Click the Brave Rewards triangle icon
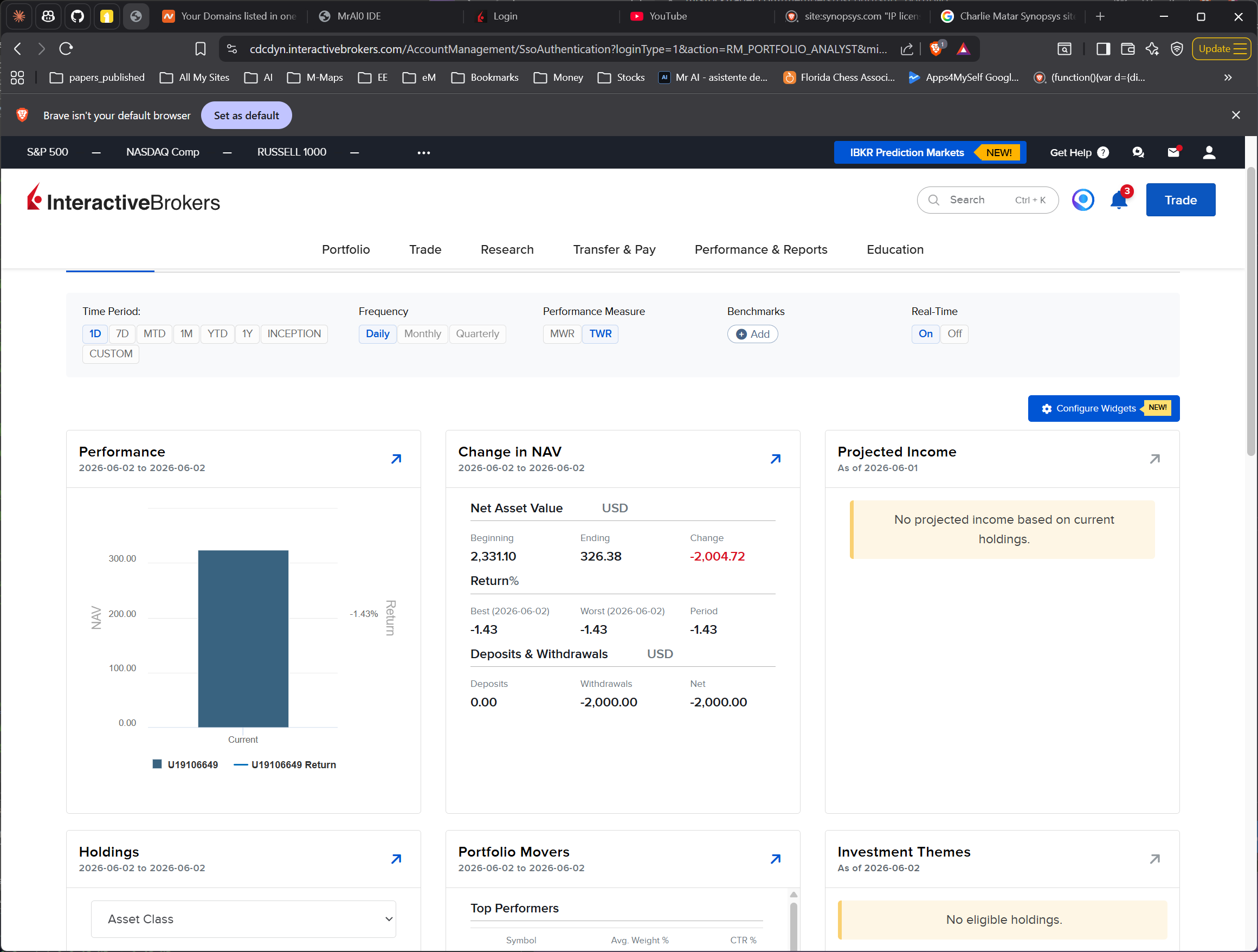Viewport: 1258px width, 952px height. click(x=963, y=49)
